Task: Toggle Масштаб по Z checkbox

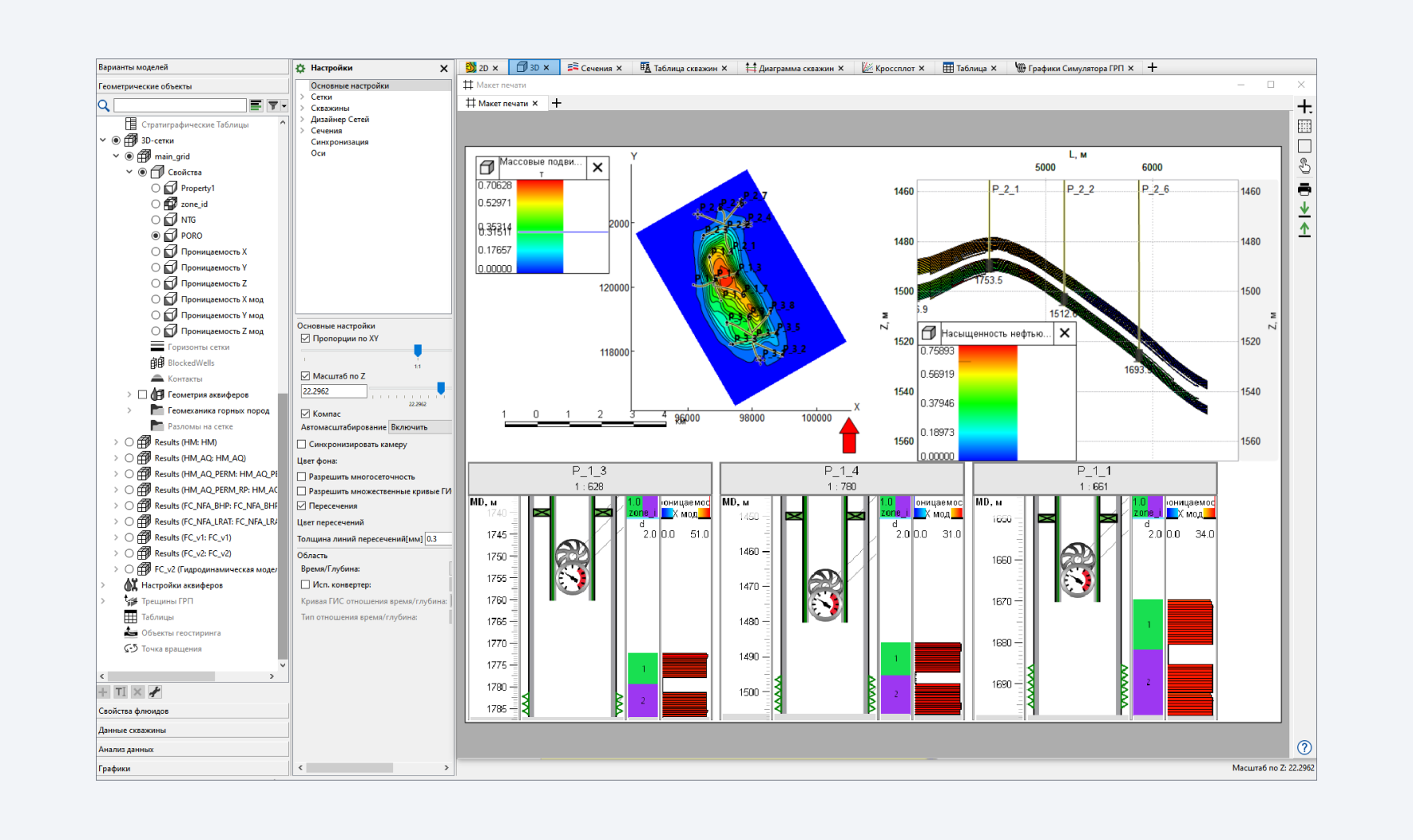Action: tap(305, 375)
